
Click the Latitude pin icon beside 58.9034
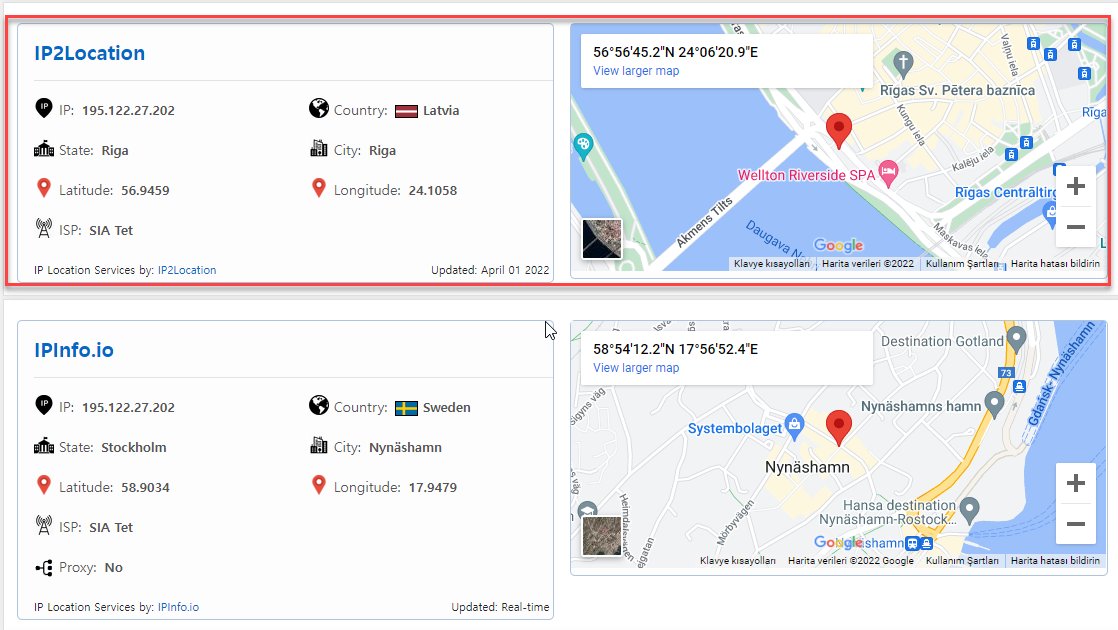click(43, 485)
